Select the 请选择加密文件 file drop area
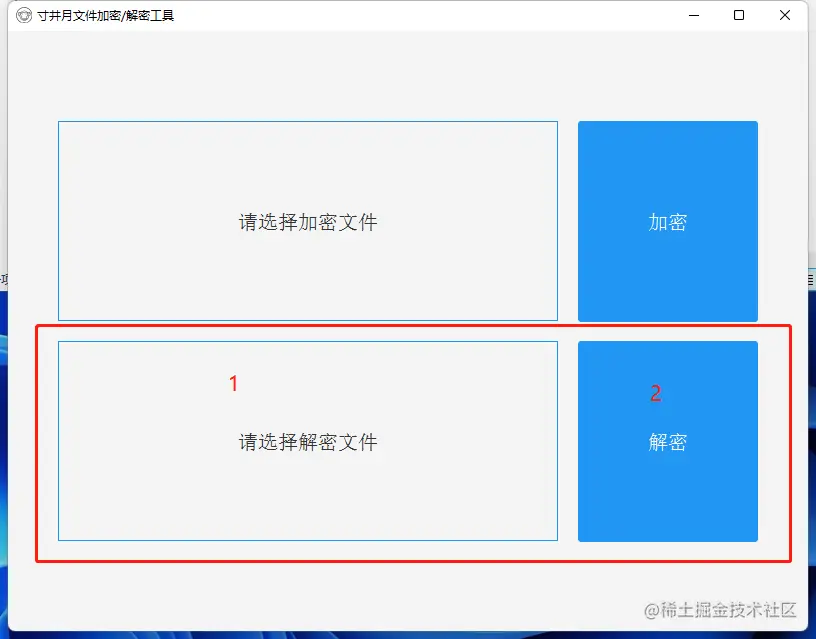Image resolution: width=816 pixels, height=639 pixels. (308, 221)
